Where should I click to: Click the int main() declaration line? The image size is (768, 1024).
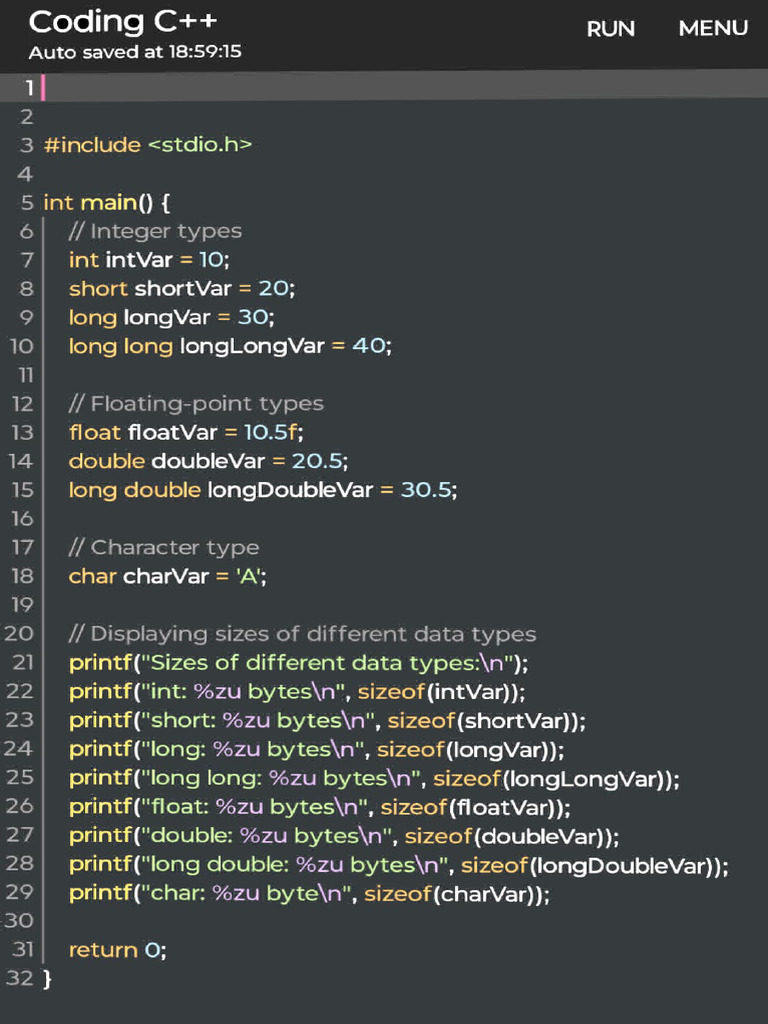pyautogui.click(x=107, y=203)
